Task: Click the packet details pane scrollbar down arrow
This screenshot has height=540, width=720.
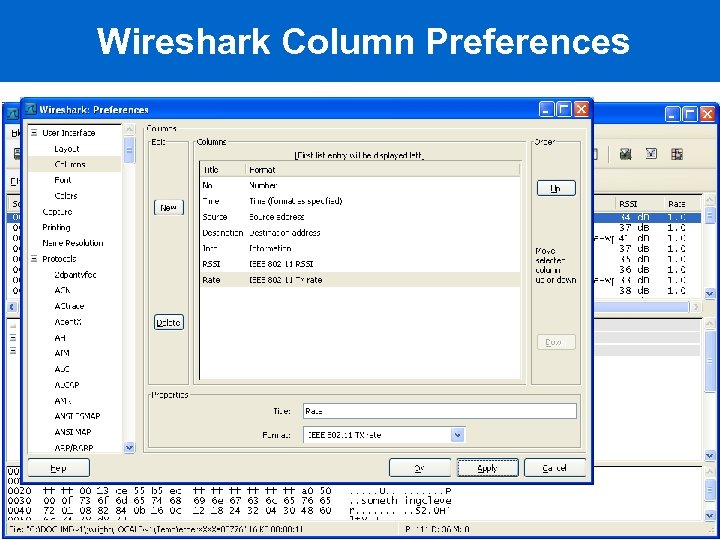Action: click(710, 455)
